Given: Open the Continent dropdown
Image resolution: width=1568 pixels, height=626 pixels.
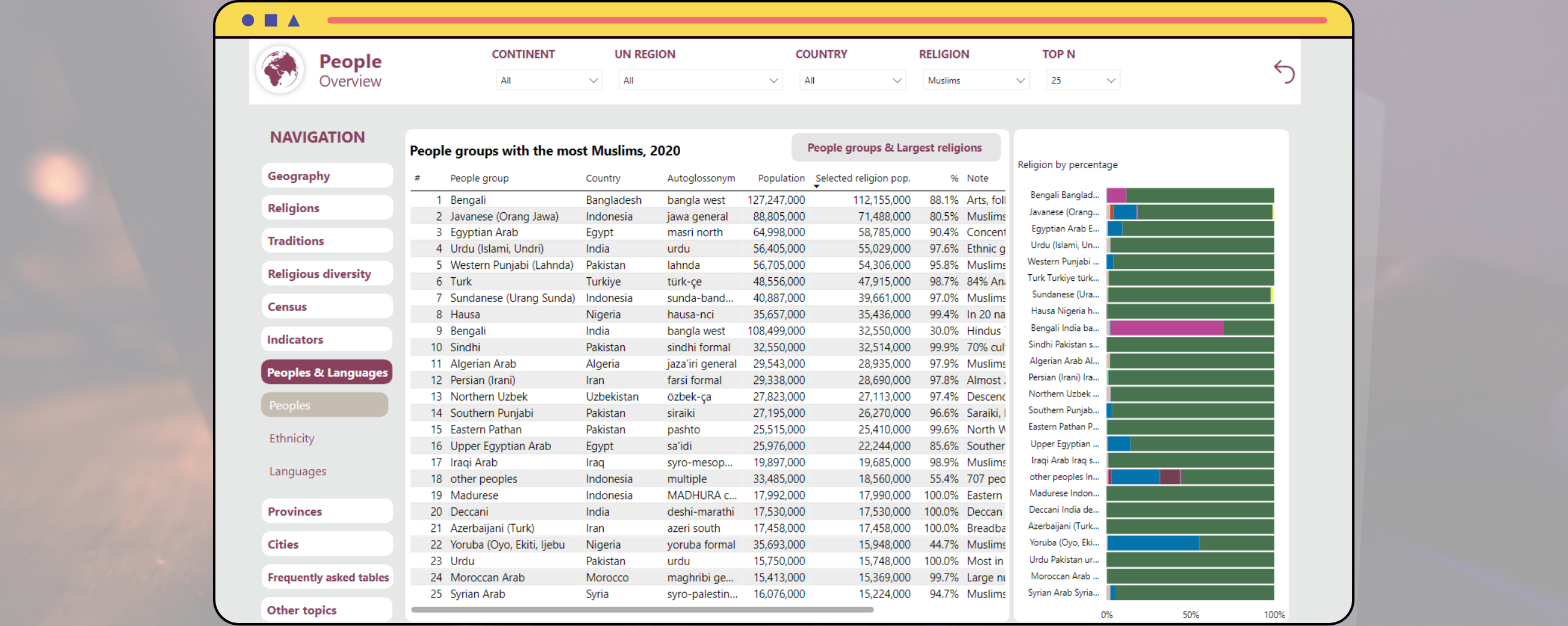Looking at the screenshot, I should pyautogui.click(x=548, y=80).
